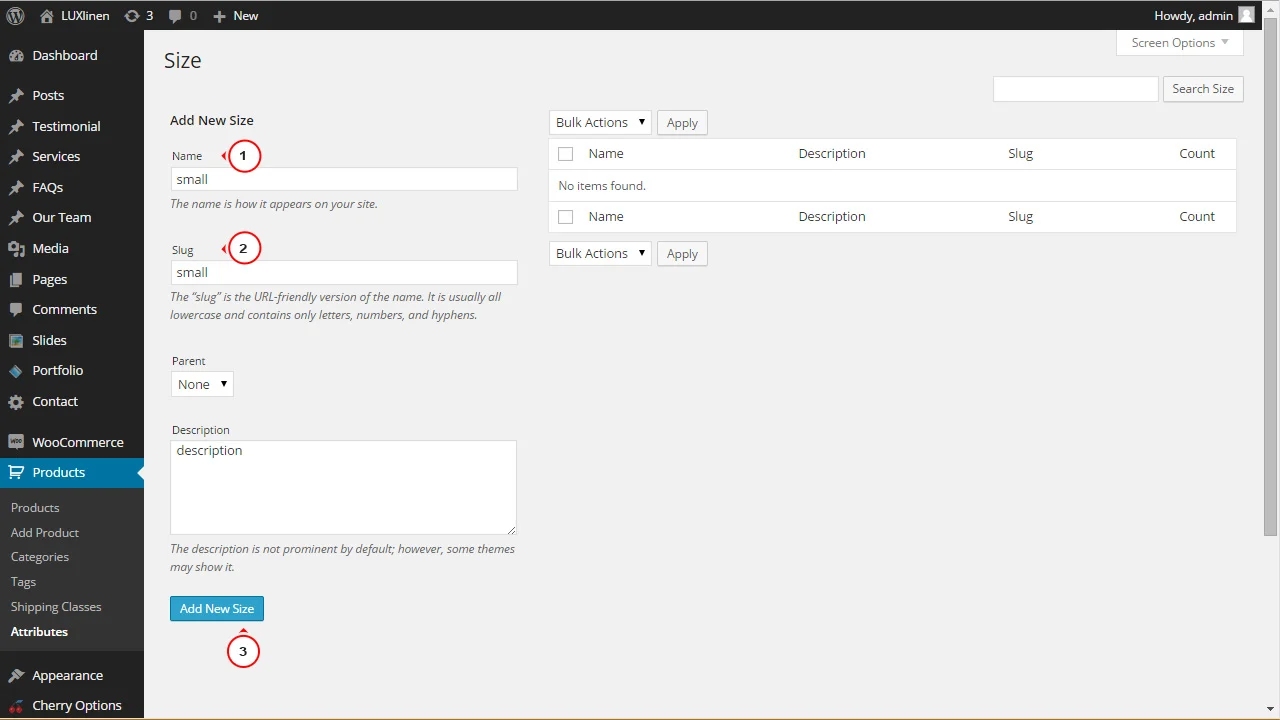This screenshot has height=720, width=1280.
Task: Open the Parent dropdown
Action: (202, 385)
